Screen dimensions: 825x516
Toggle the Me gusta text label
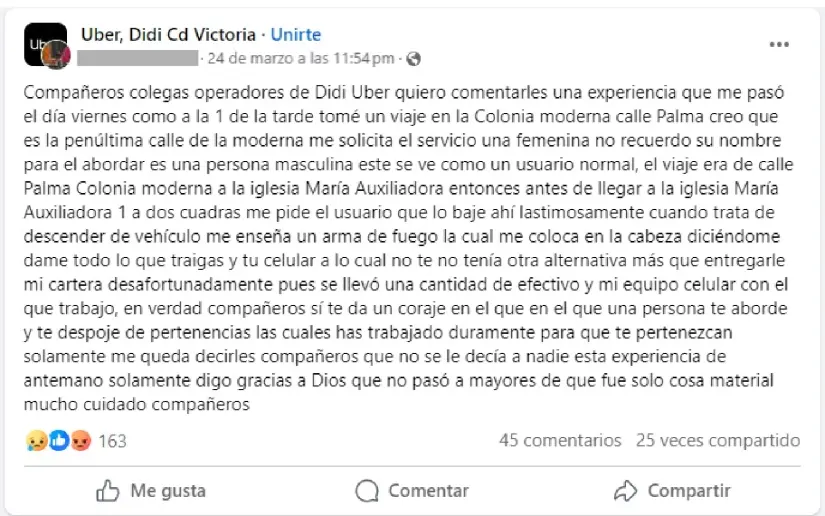(x=168, y=490)
